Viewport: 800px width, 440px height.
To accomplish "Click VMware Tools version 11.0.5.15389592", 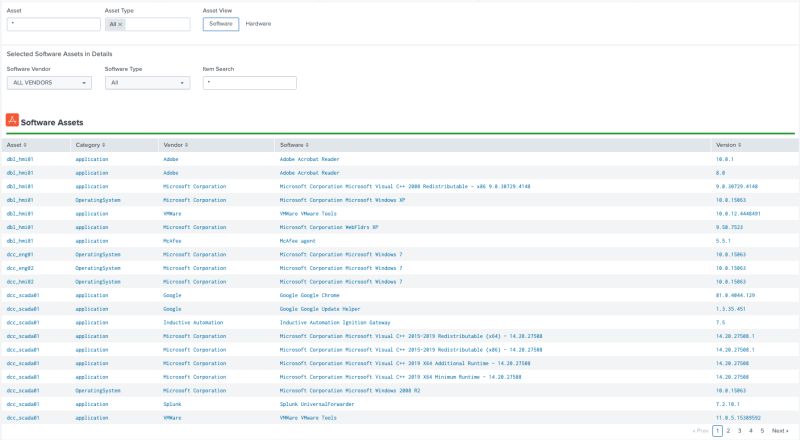I will (x=738, y=418).
